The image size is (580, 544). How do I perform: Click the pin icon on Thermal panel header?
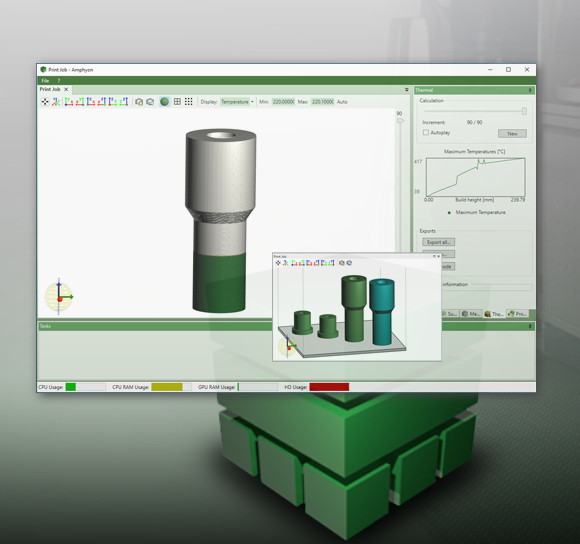tap(530, 90)
